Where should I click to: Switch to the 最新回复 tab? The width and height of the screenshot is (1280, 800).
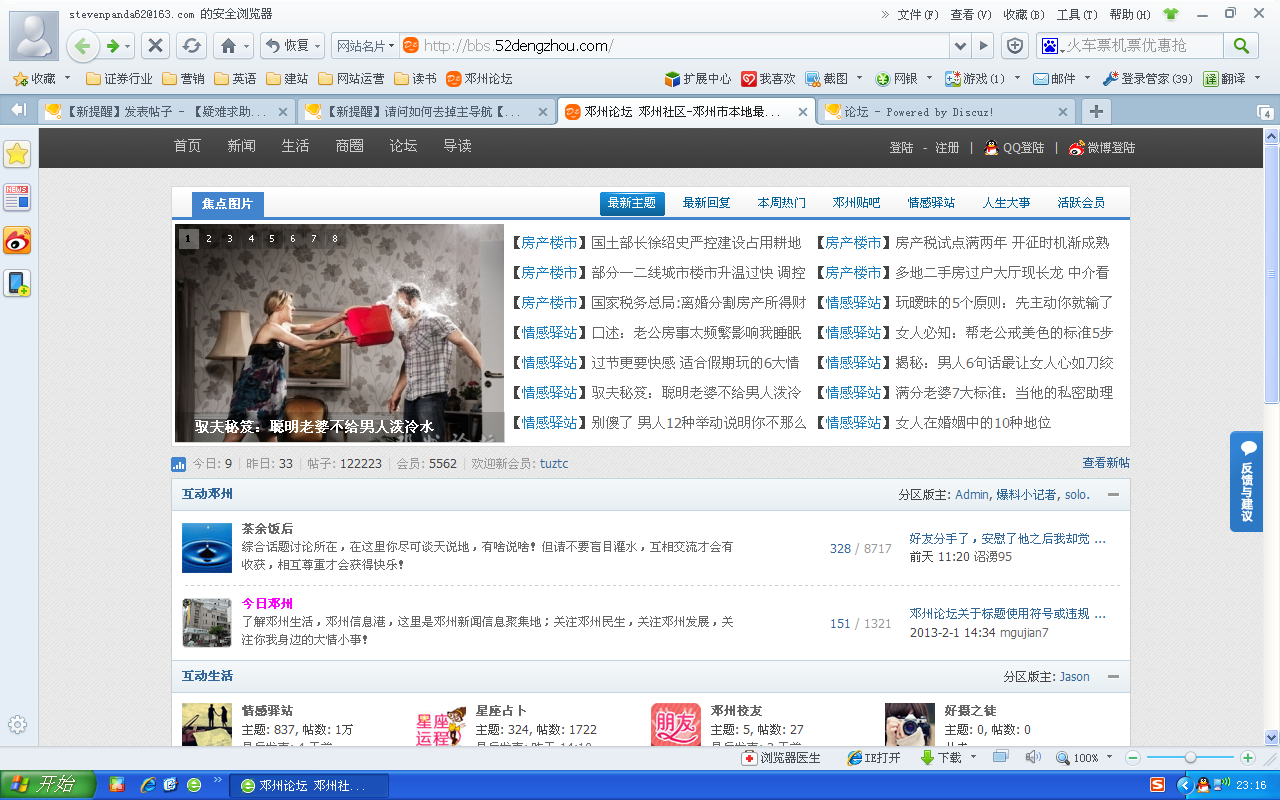pos(706,203)
